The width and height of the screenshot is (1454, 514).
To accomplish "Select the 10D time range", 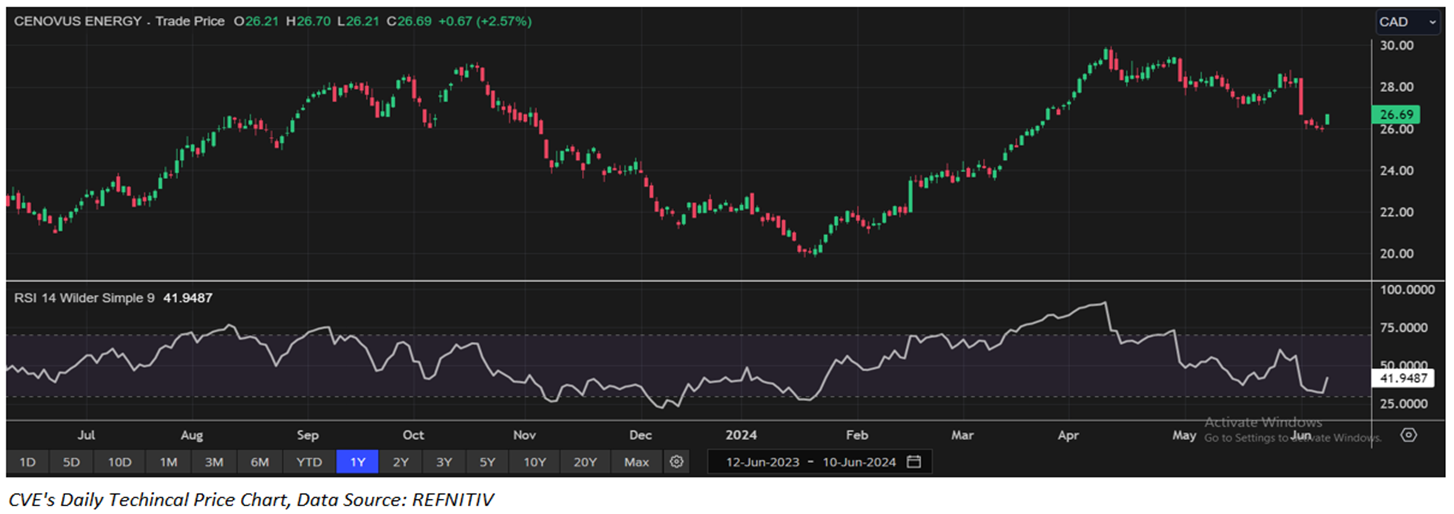I will pos(119,462).
